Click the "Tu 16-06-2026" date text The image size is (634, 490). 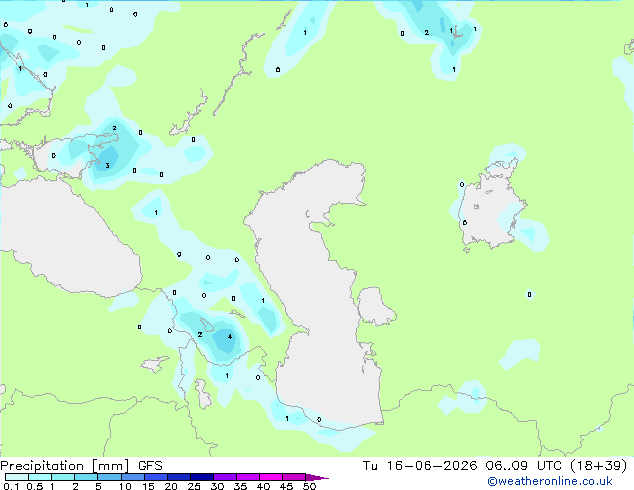click(420, 466)
